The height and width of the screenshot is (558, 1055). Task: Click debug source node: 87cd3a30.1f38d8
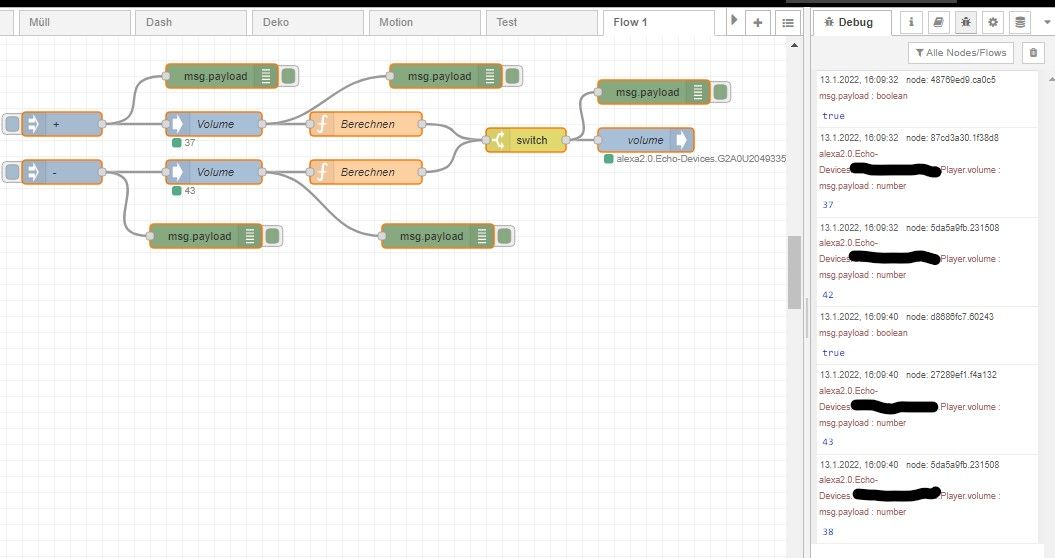click(952, 137)
